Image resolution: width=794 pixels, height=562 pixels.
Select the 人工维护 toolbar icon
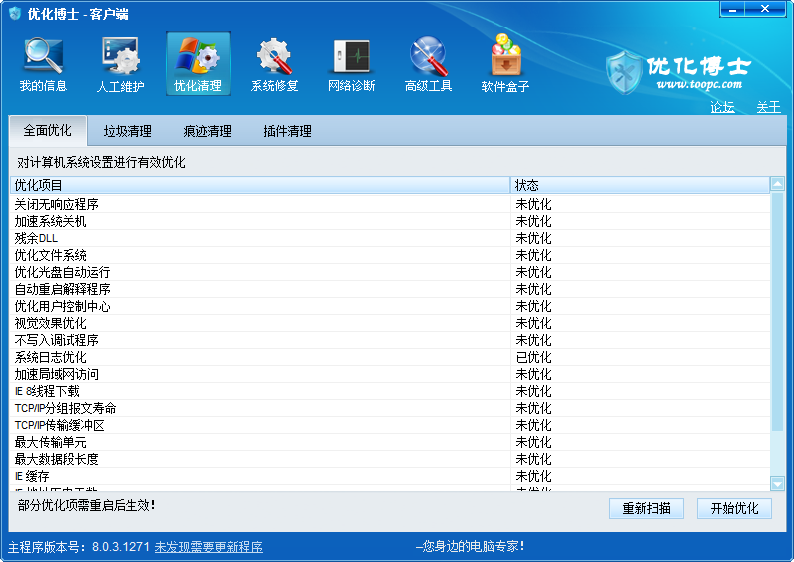(x=120, y=64)
